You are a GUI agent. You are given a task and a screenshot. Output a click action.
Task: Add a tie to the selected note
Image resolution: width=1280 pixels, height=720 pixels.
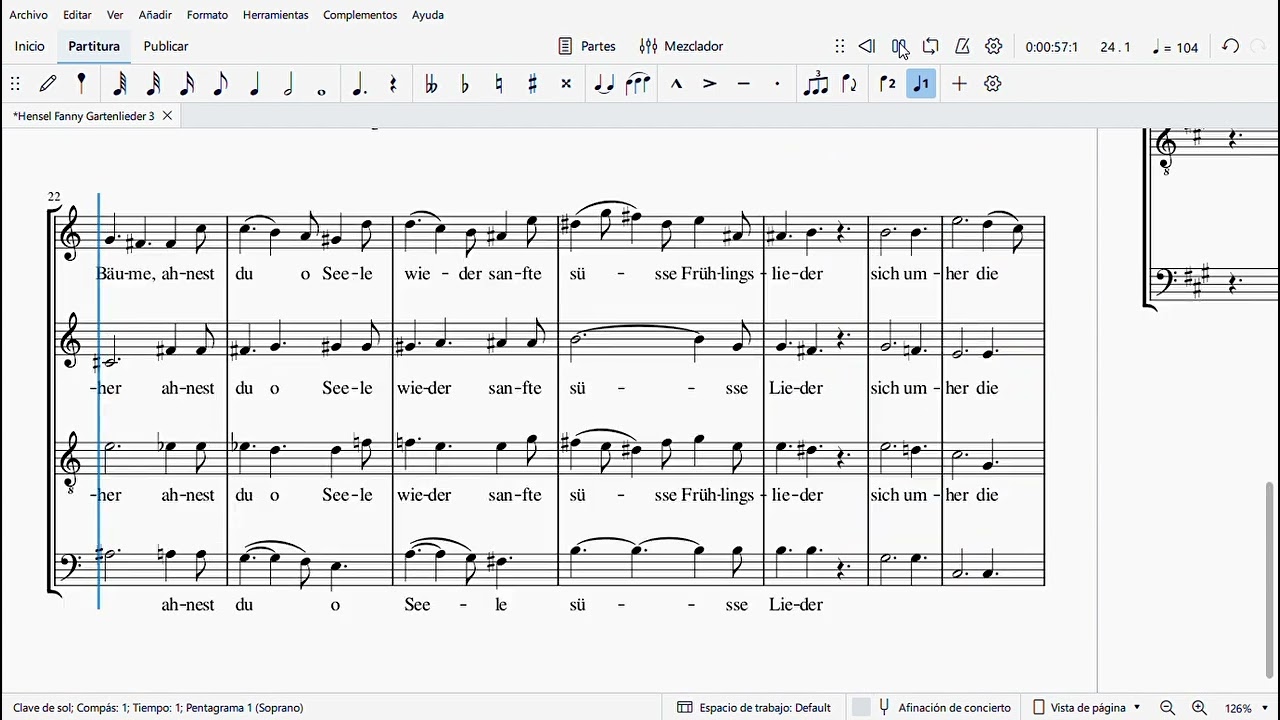(604, 84)
